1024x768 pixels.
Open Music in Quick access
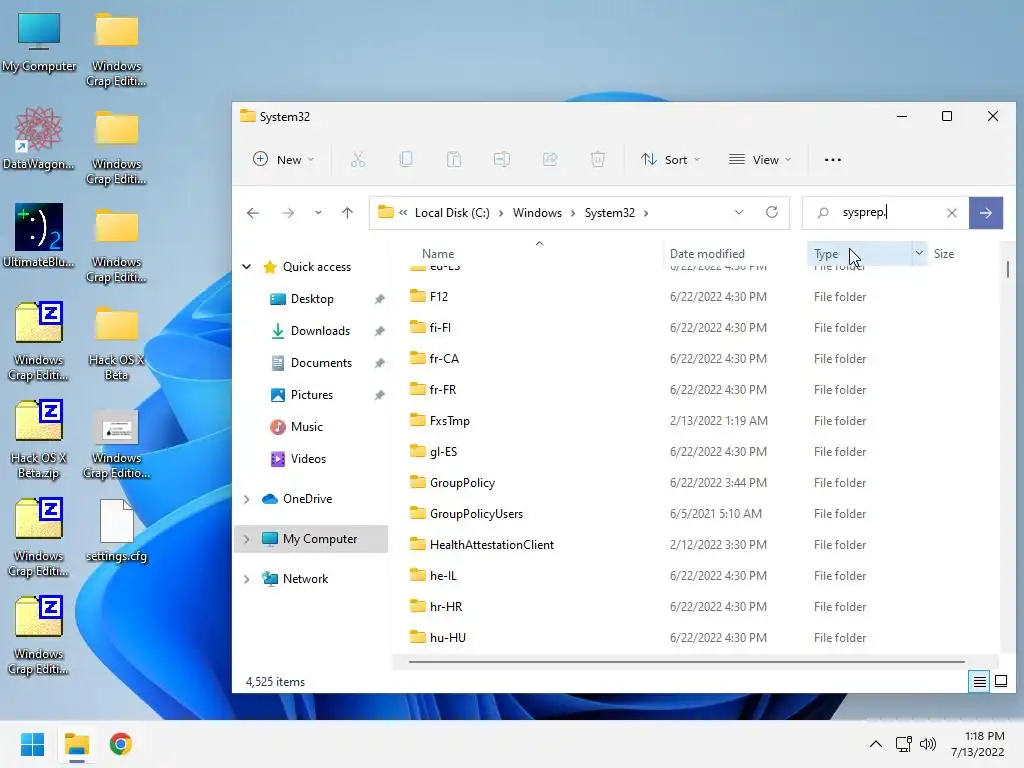click(x=306, y=427)
